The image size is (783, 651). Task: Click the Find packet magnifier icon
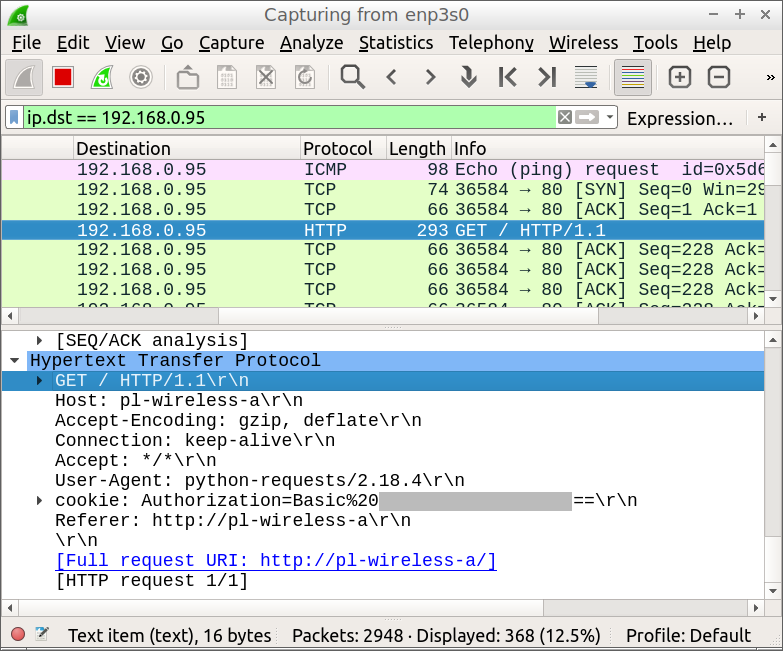pos(352,77)
